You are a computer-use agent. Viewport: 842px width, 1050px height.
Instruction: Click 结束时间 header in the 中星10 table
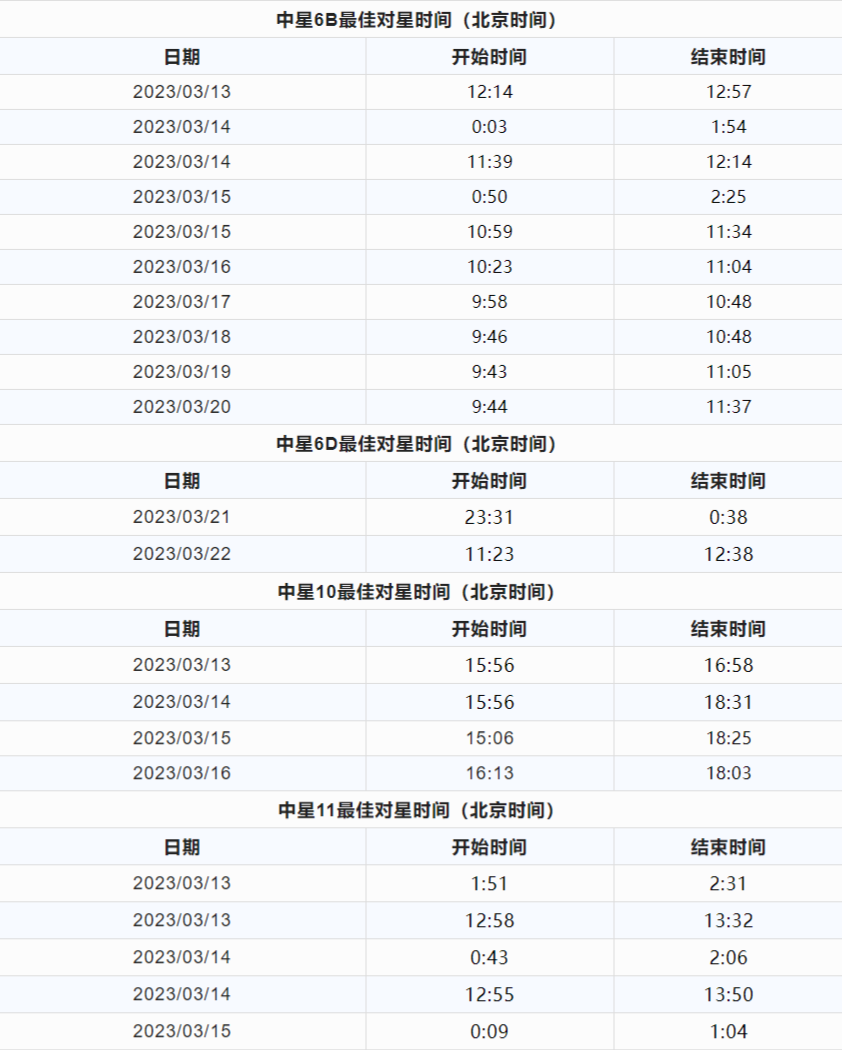point(728,629)
